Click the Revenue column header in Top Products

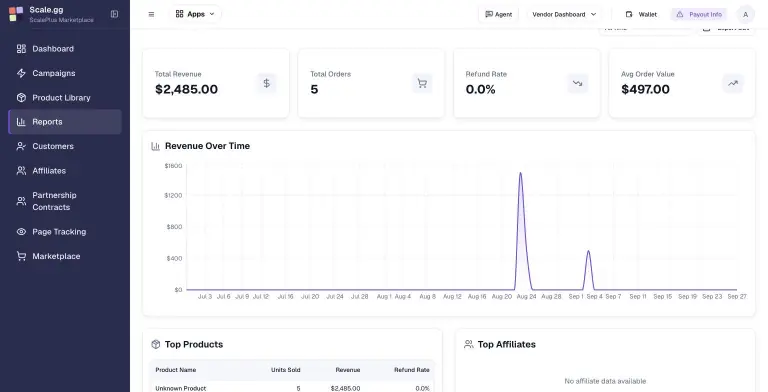(x=348, y=370)
